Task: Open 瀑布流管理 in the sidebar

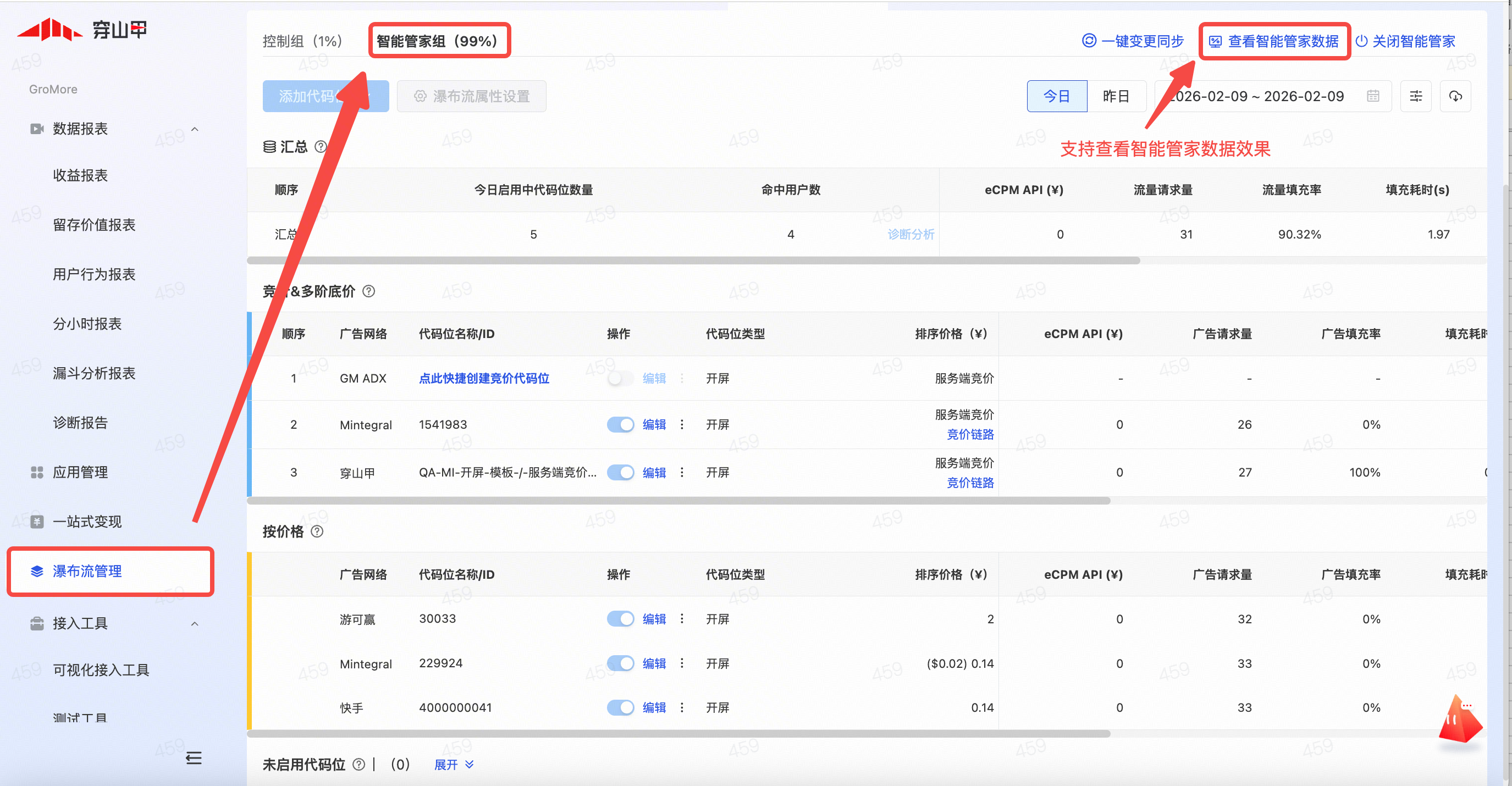Action: pyautogui.click(x=87, y=571)
